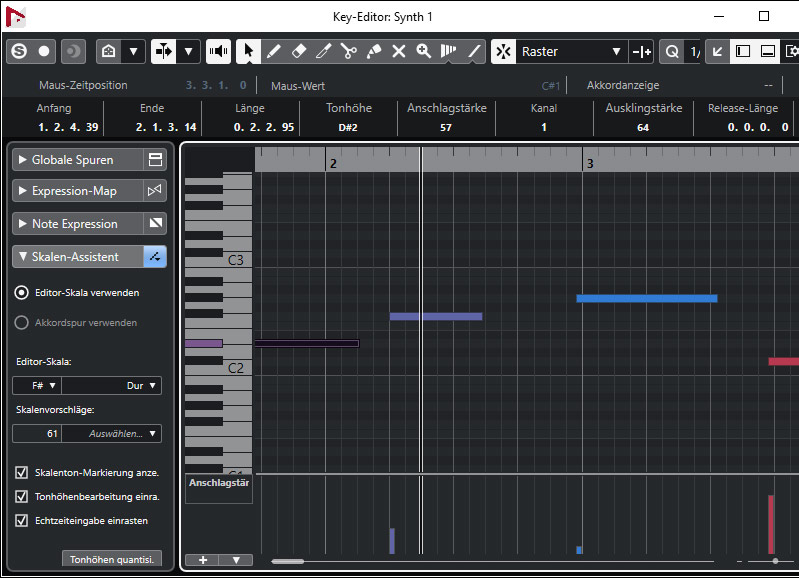The width and height of the screenshot is (799, 578).
Task: Choose the Zoom magnifier tool
Action: 424,51
